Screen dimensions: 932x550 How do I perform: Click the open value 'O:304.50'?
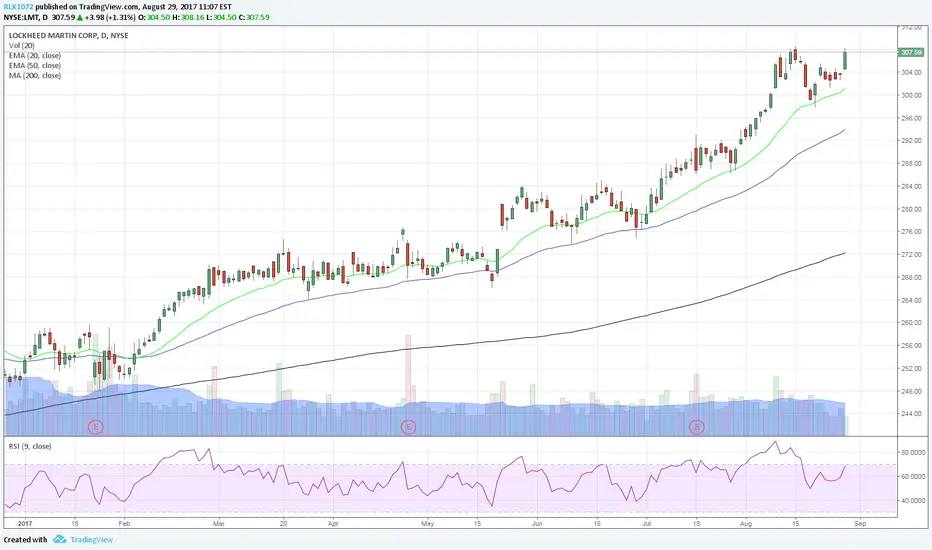click(154, 17)
